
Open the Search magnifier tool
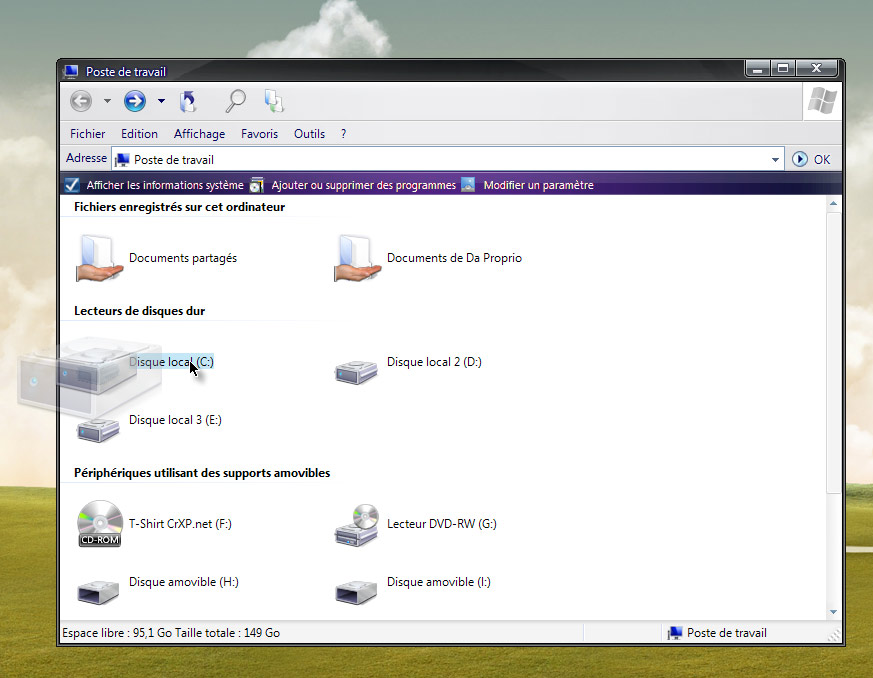click(x=236, y=101)
